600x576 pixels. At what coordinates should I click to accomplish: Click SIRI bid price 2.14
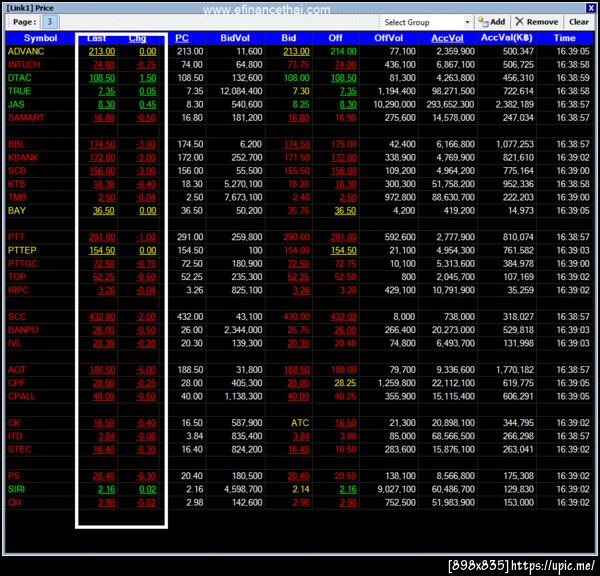[300, 489]
